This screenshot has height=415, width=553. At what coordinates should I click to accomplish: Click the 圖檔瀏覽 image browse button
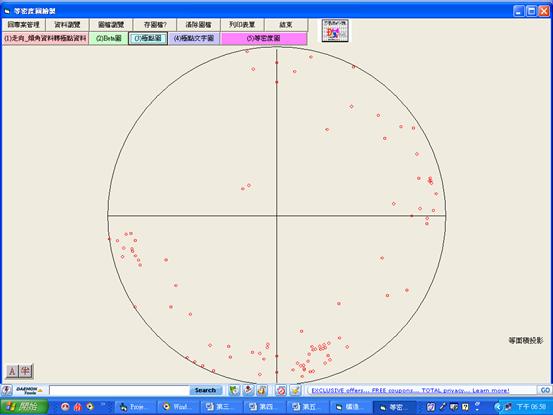pos(111,25)
